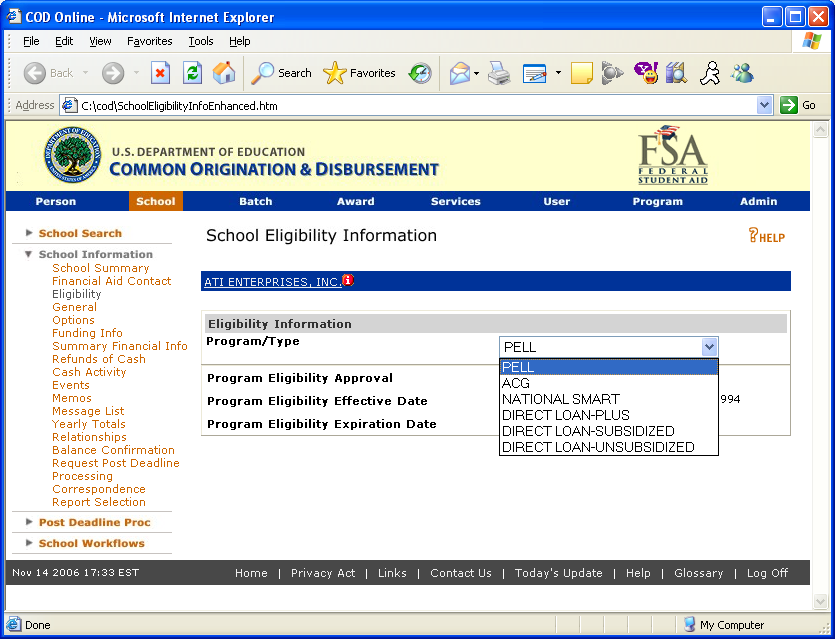Click the Refresh page icon
This screenshot has width=835, height=639.
coord(192,73)
